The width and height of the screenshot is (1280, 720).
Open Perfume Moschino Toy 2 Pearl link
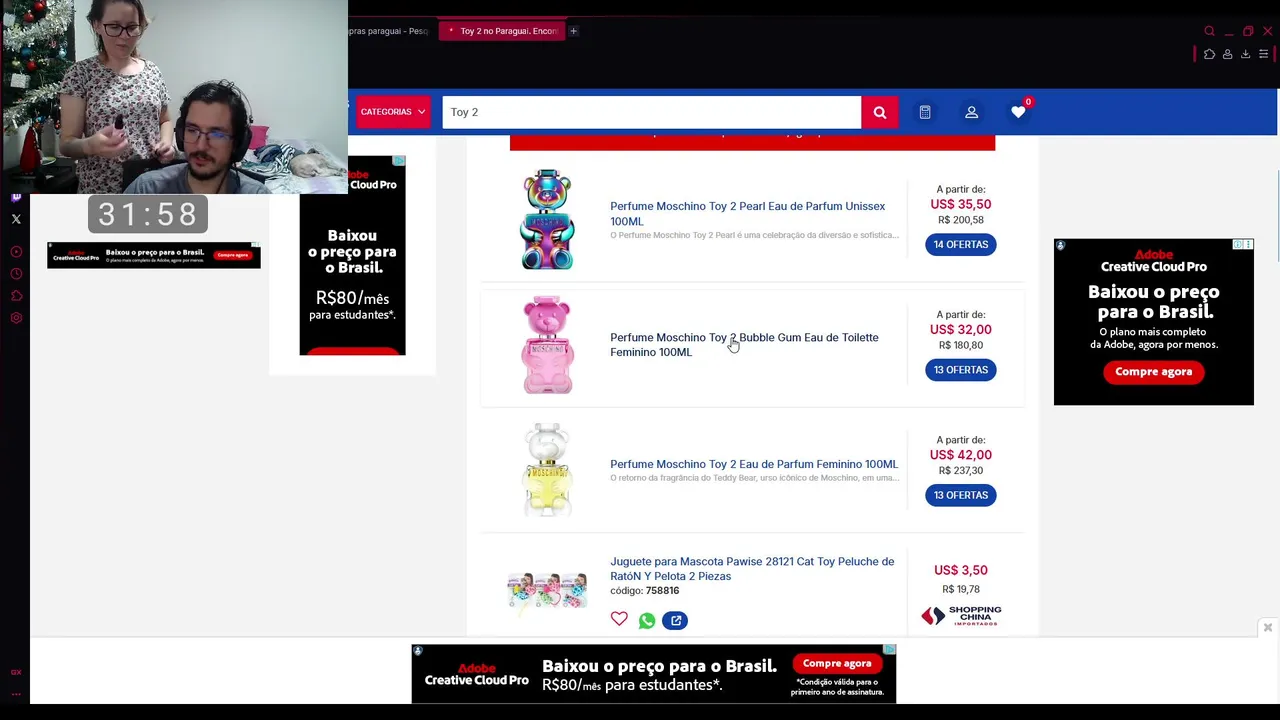pos(747,213)
